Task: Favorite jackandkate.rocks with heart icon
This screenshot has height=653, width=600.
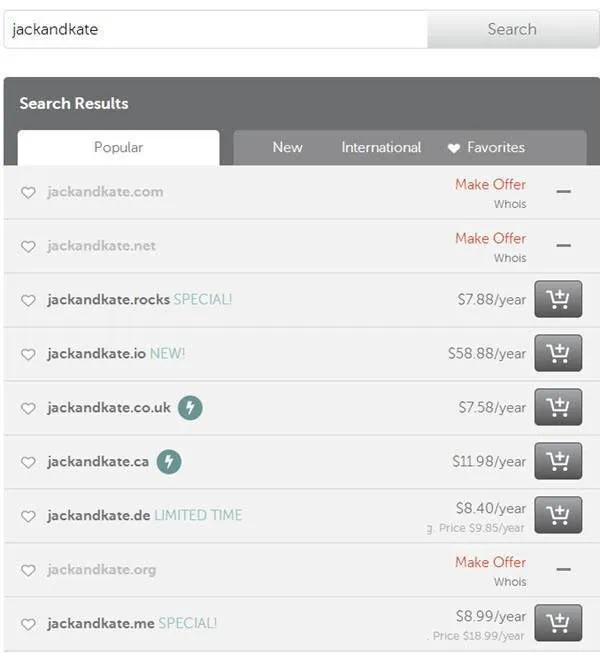Action: click(x=28, y=301)
